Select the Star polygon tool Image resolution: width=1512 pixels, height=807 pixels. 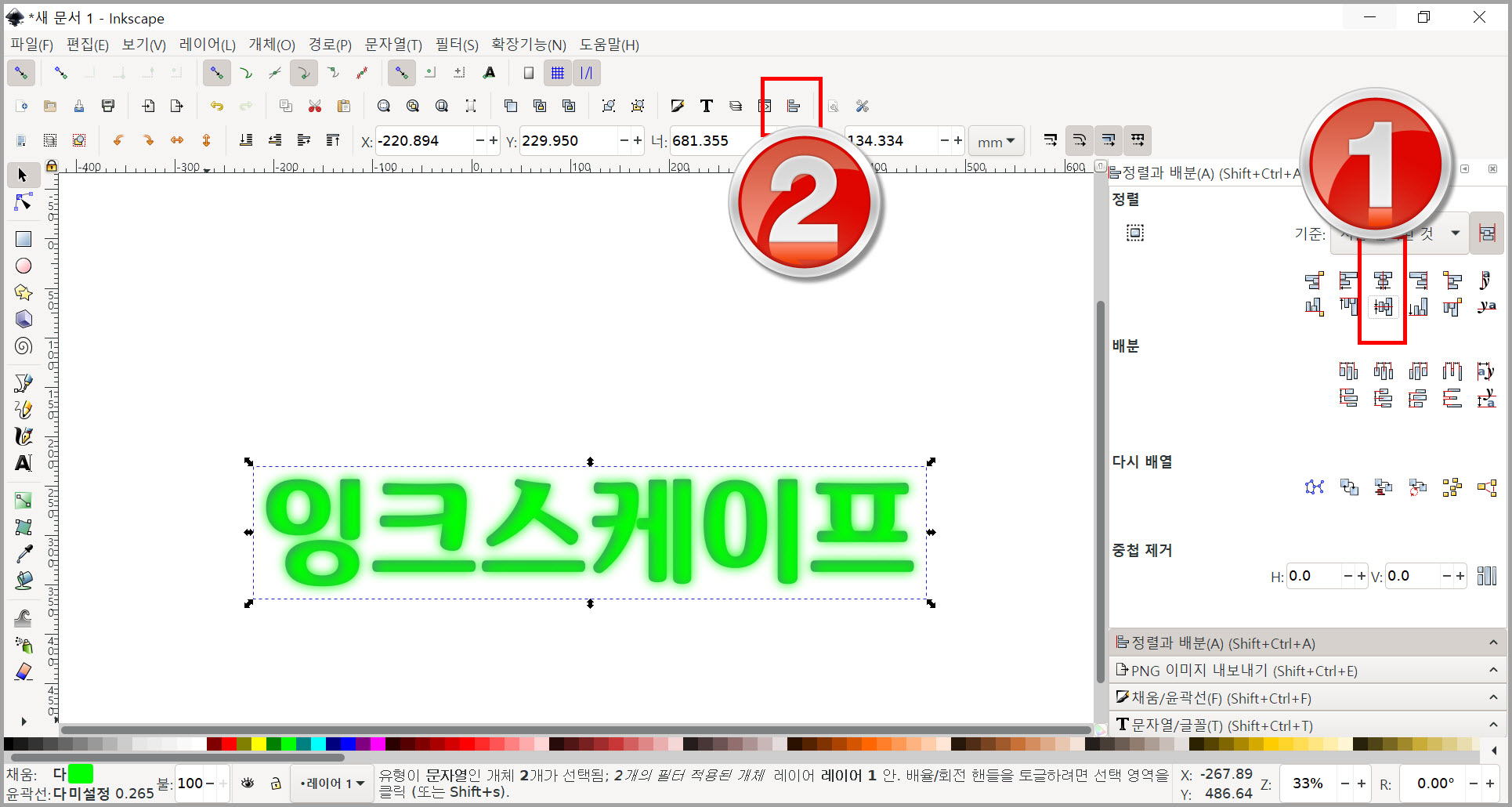(24, 292)
